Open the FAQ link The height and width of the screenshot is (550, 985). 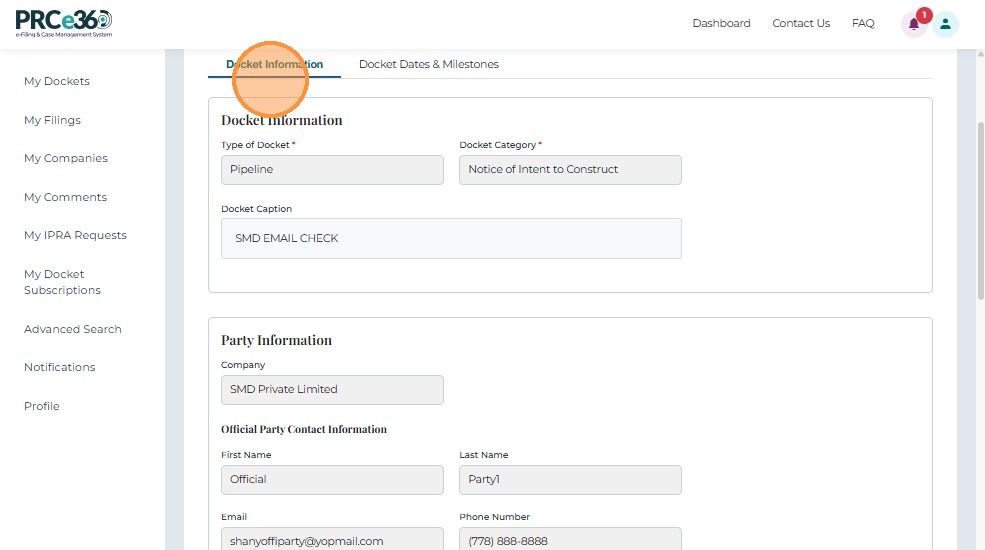[863, 23]
